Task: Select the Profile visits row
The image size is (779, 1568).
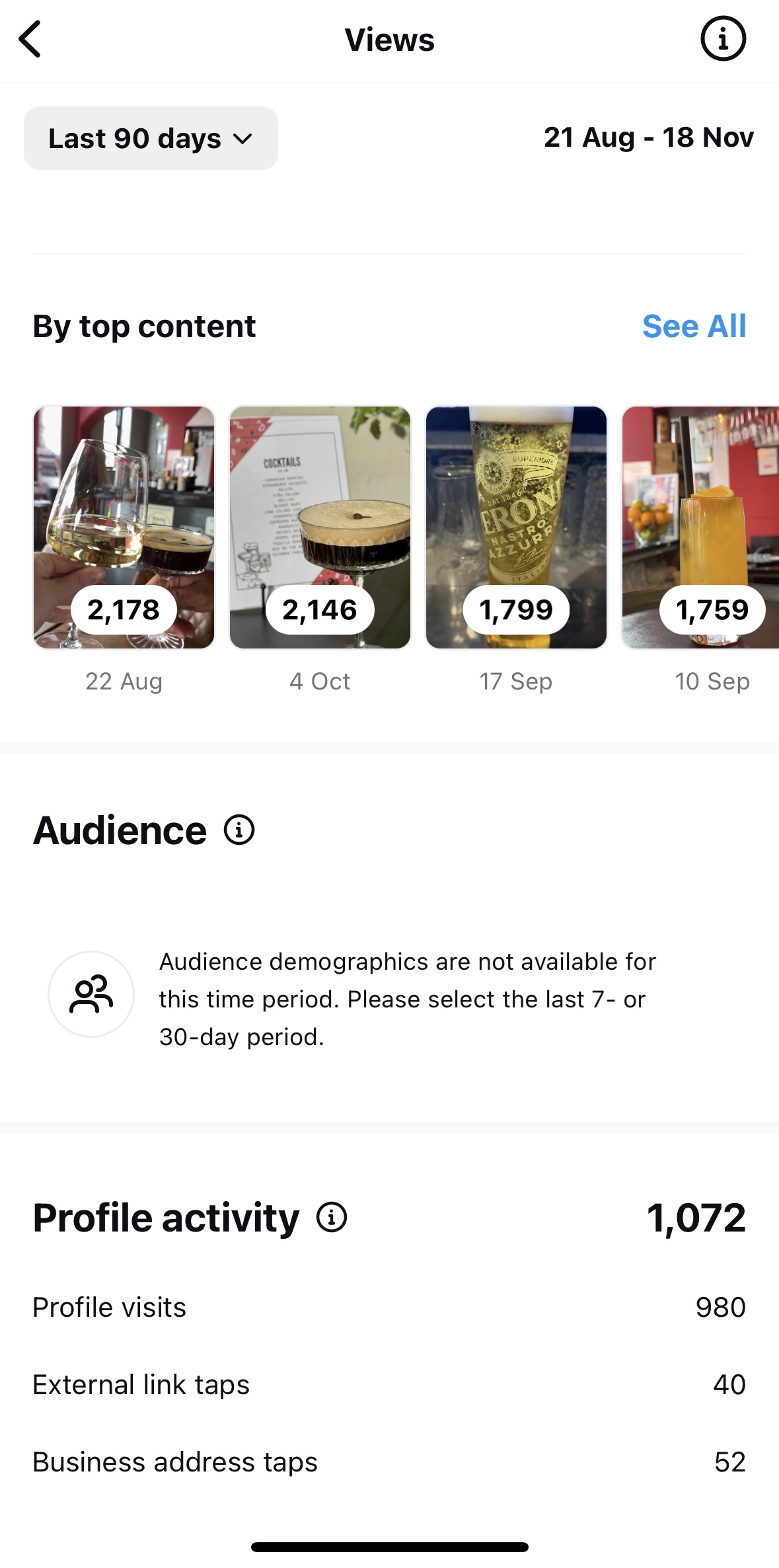Action: pyautogui.click(x=389, y=1308)
